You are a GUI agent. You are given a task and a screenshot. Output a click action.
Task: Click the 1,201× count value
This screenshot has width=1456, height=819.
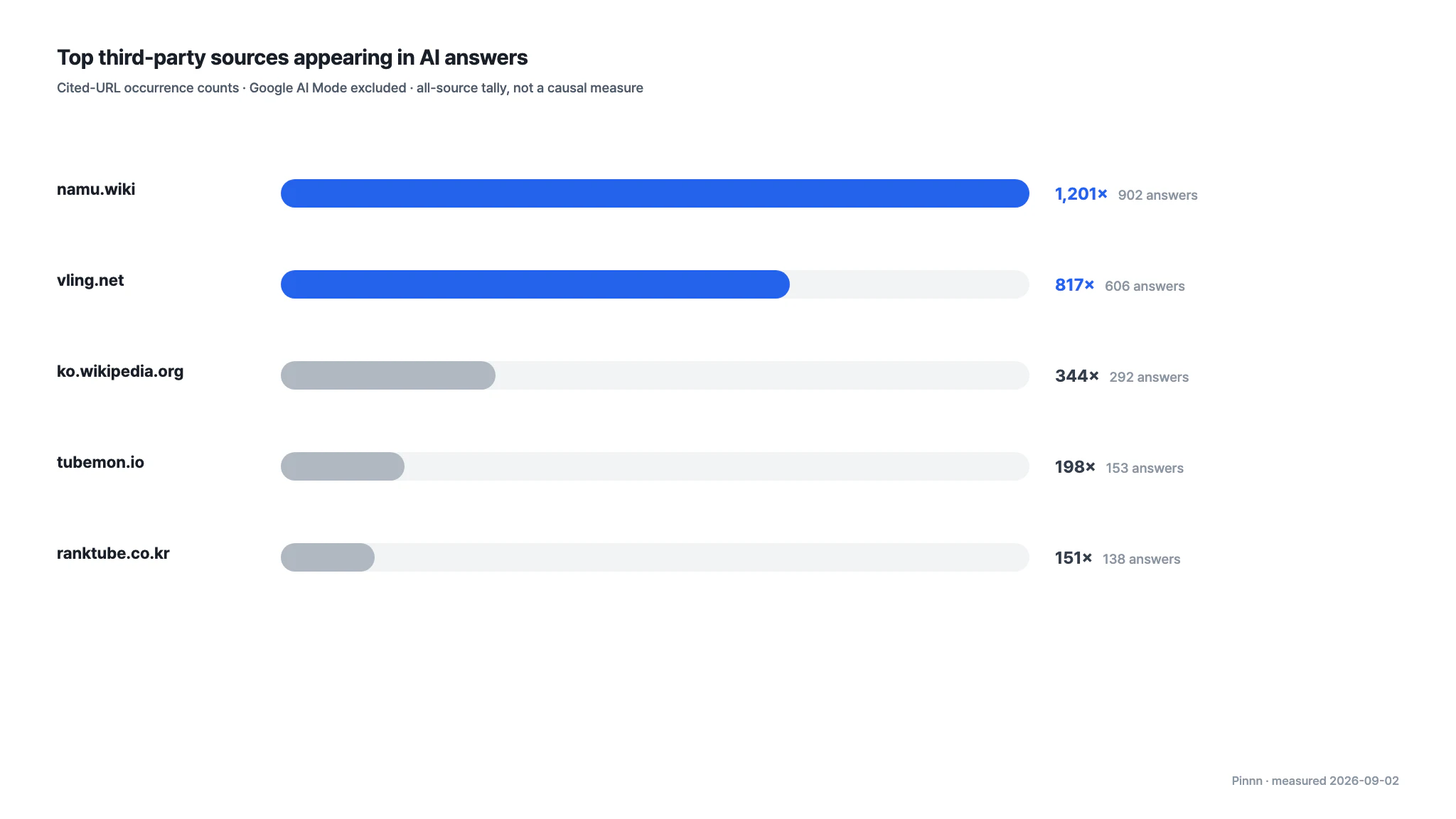click(x=1081, y=194)
